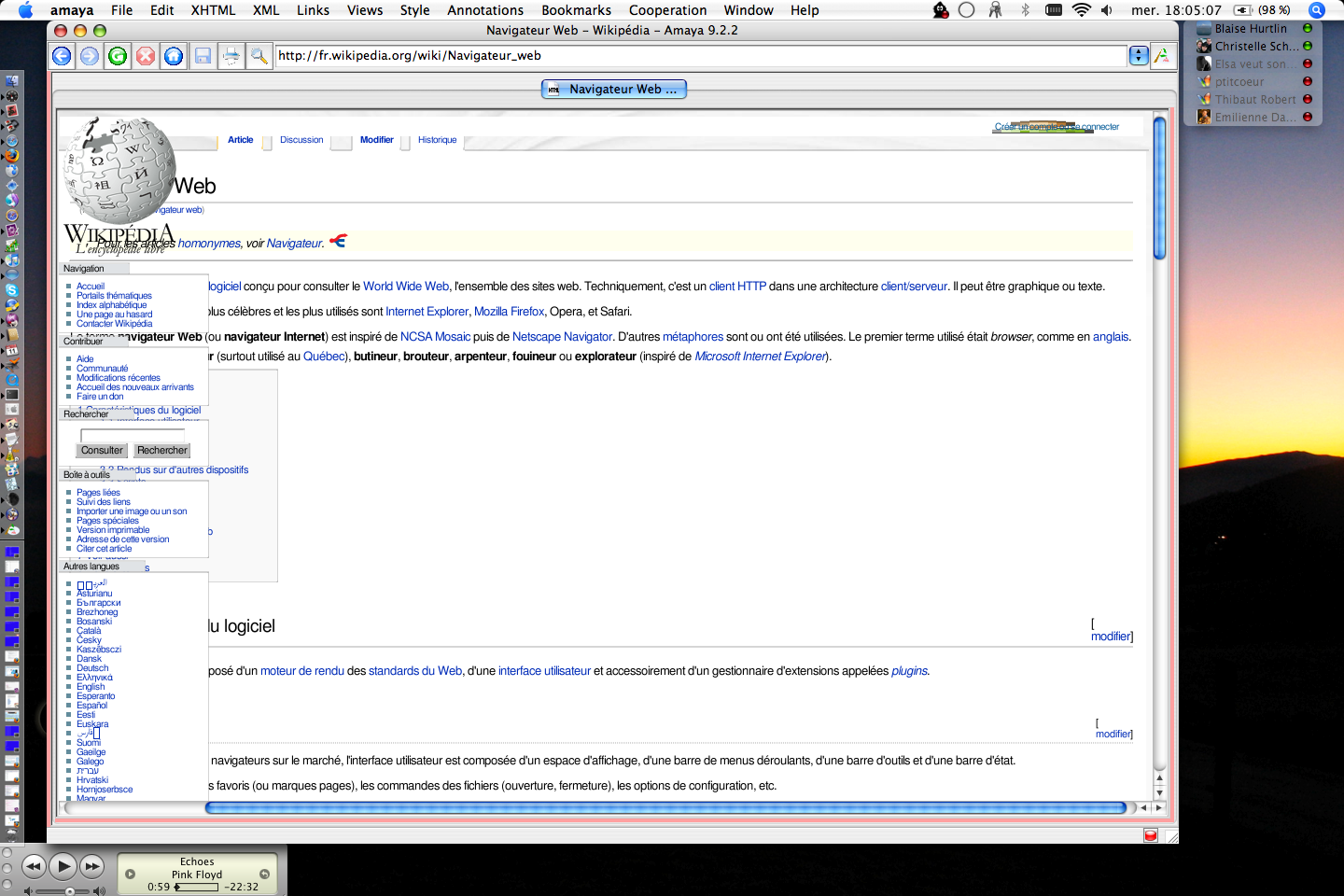The image size is (1344, 896).
Task: Open the Apple menu
Action: point(25,10)
